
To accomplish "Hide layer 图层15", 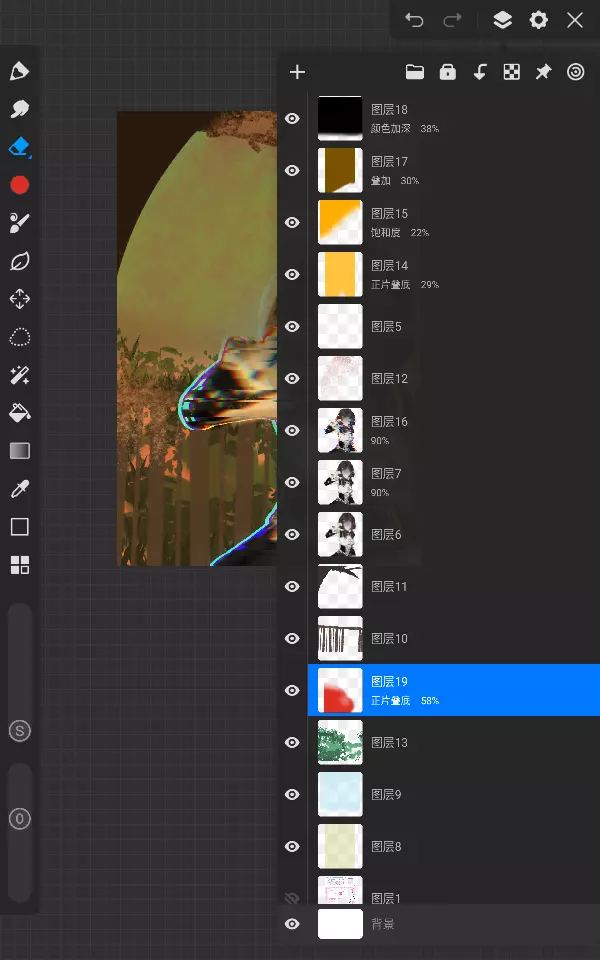I will (293, 222).
